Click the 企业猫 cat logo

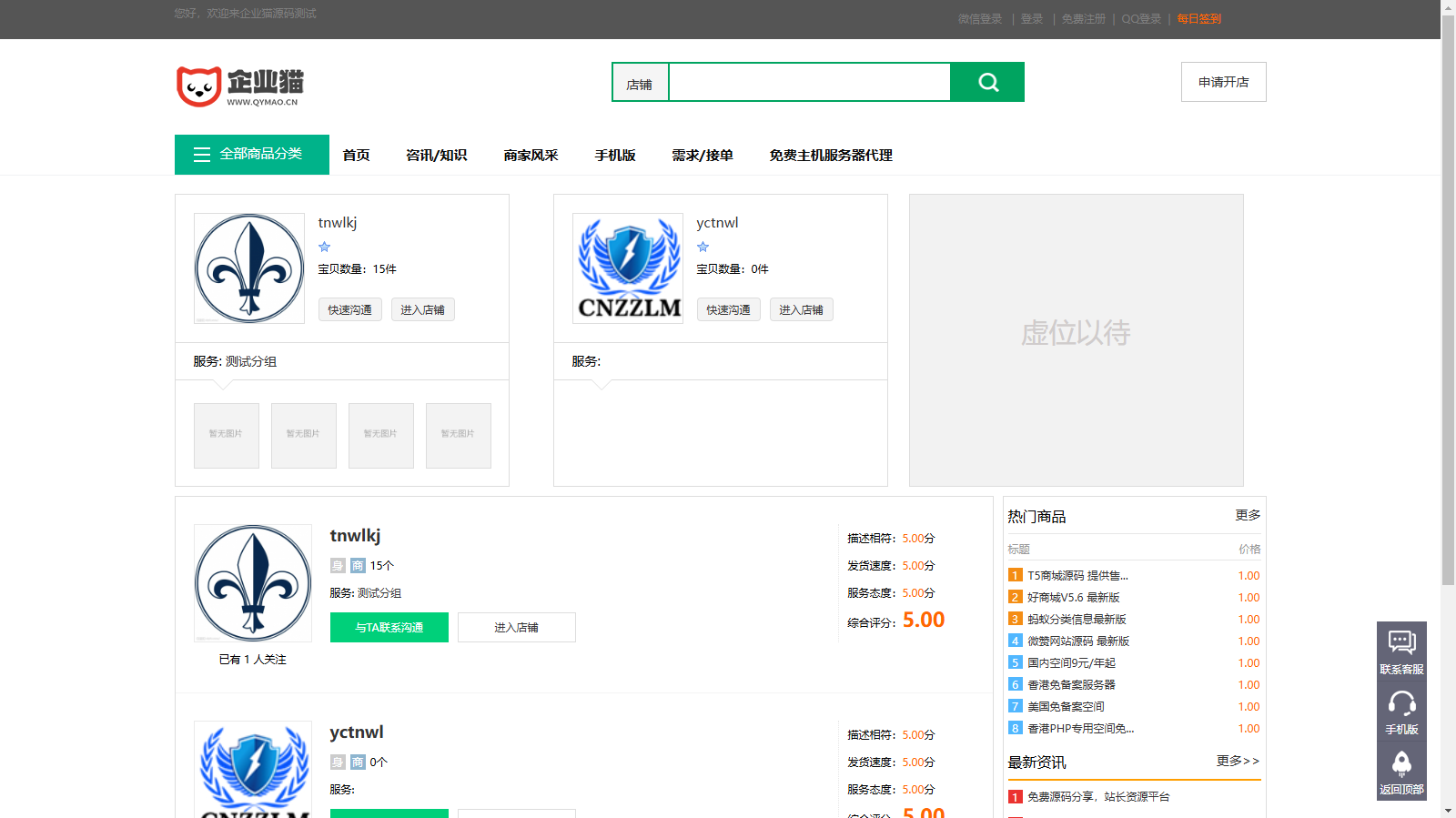239,86
